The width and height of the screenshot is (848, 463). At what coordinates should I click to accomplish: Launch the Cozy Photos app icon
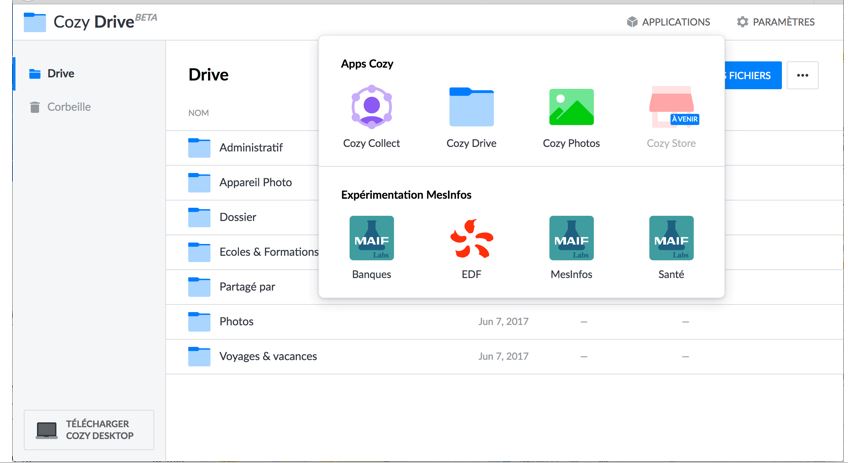click(571, 107)
